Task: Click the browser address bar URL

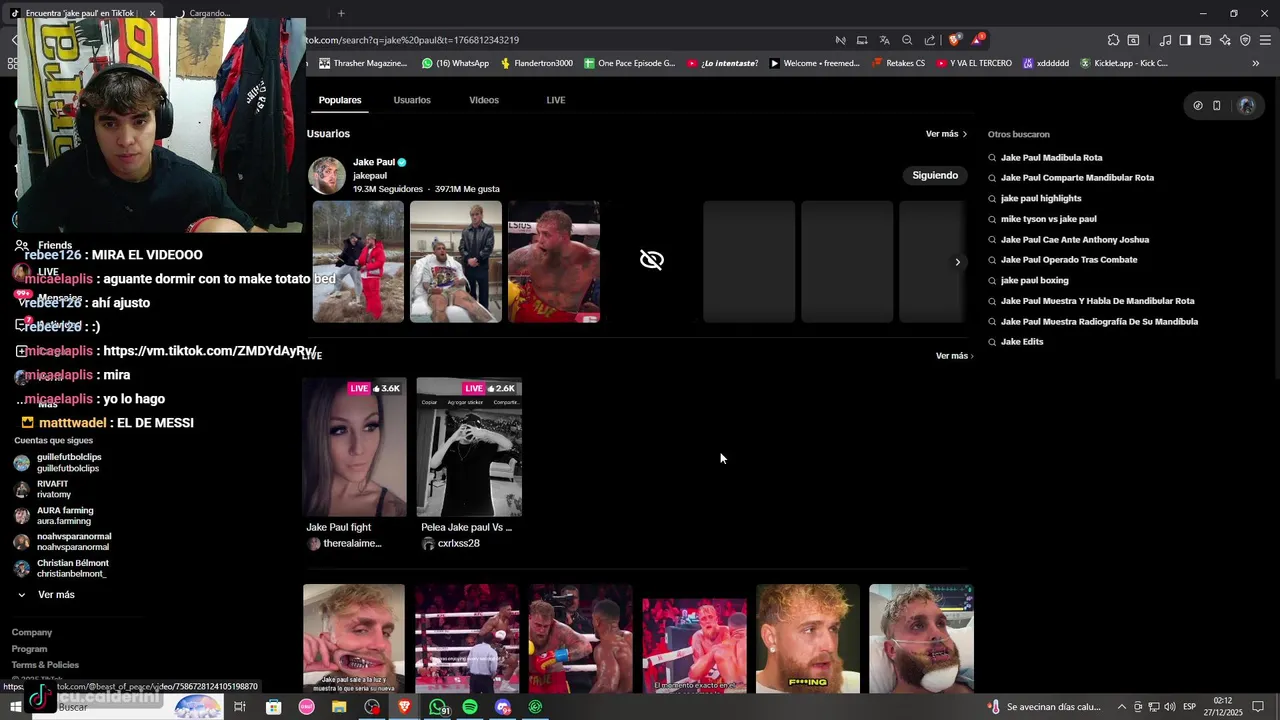Action: point(412,40)
